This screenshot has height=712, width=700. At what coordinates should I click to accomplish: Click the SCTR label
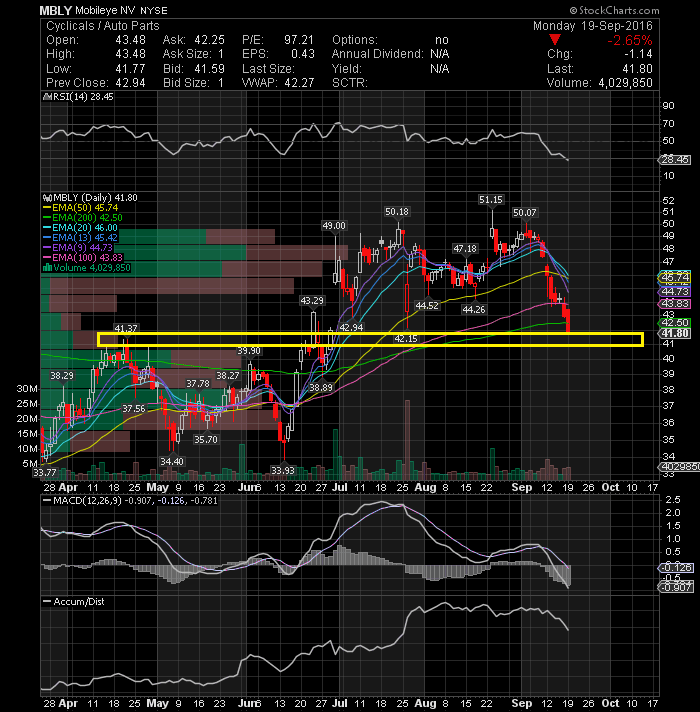point(350,83)
